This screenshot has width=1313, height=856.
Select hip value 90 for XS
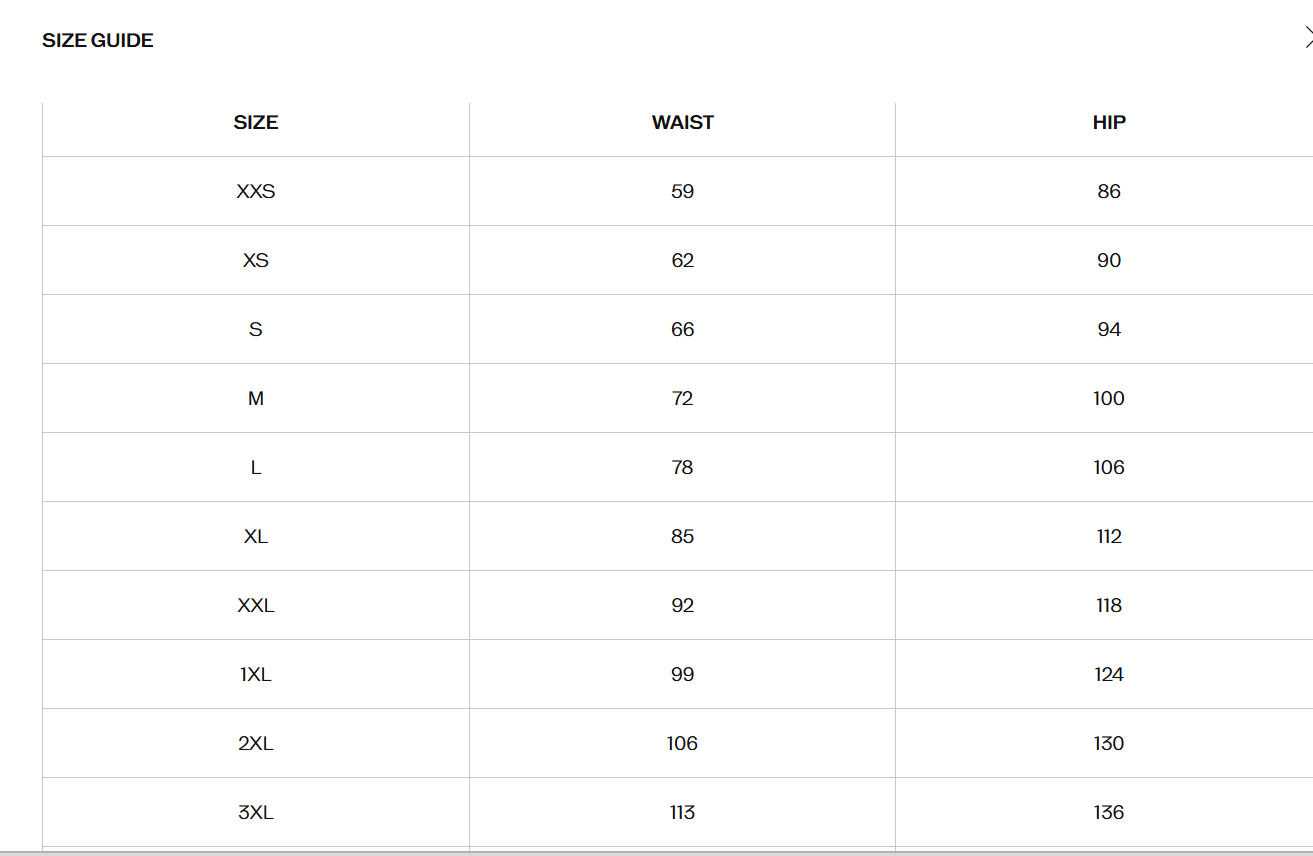pos(1109,261)
